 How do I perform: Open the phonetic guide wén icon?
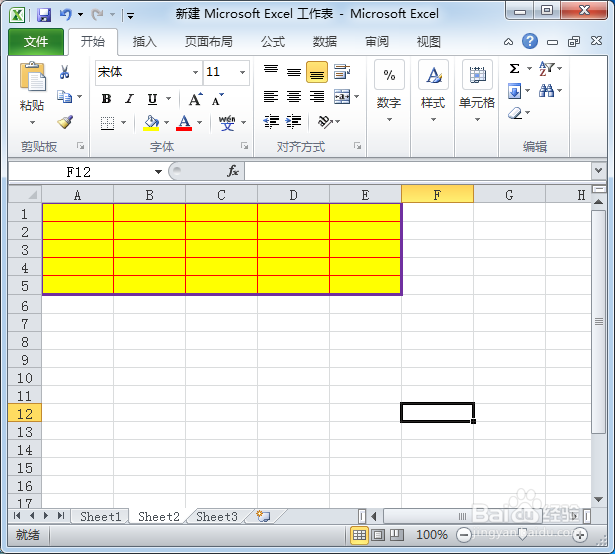(227, 123)
